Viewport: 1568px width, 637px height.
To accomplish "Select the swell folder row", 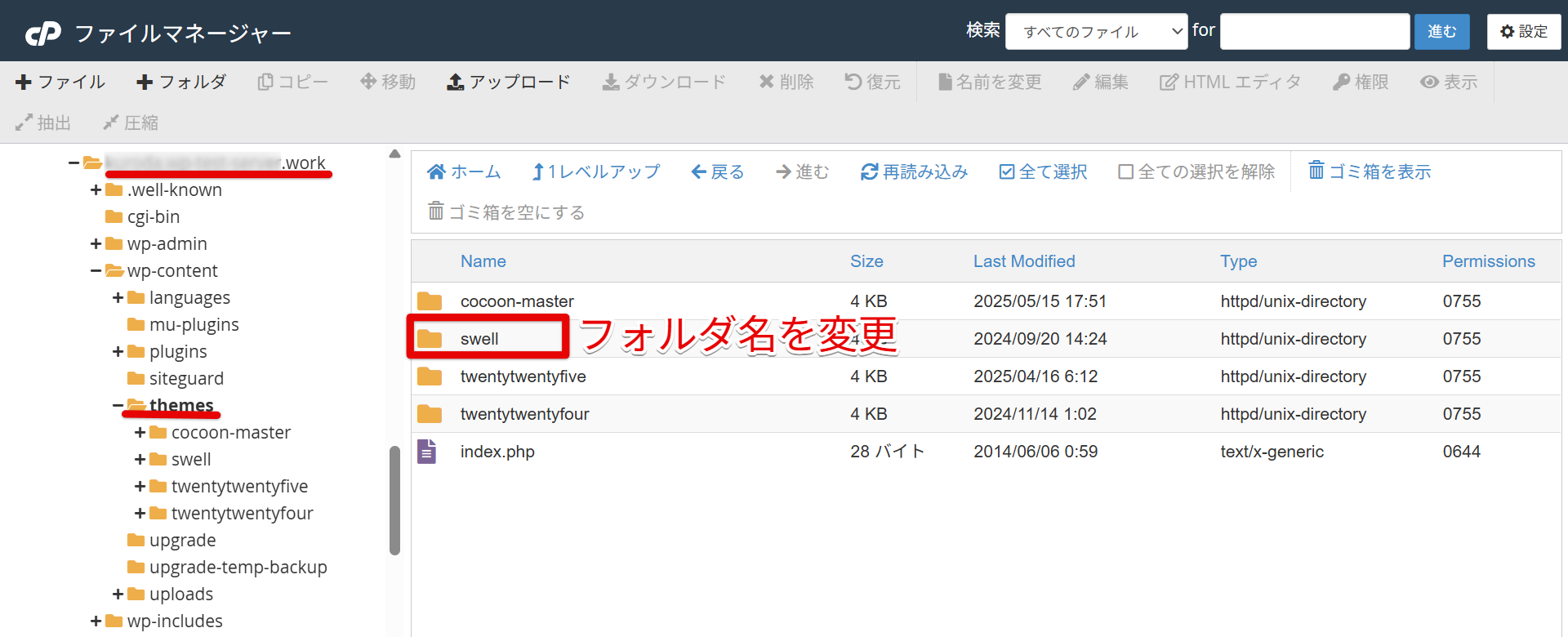I will [479, 339].
